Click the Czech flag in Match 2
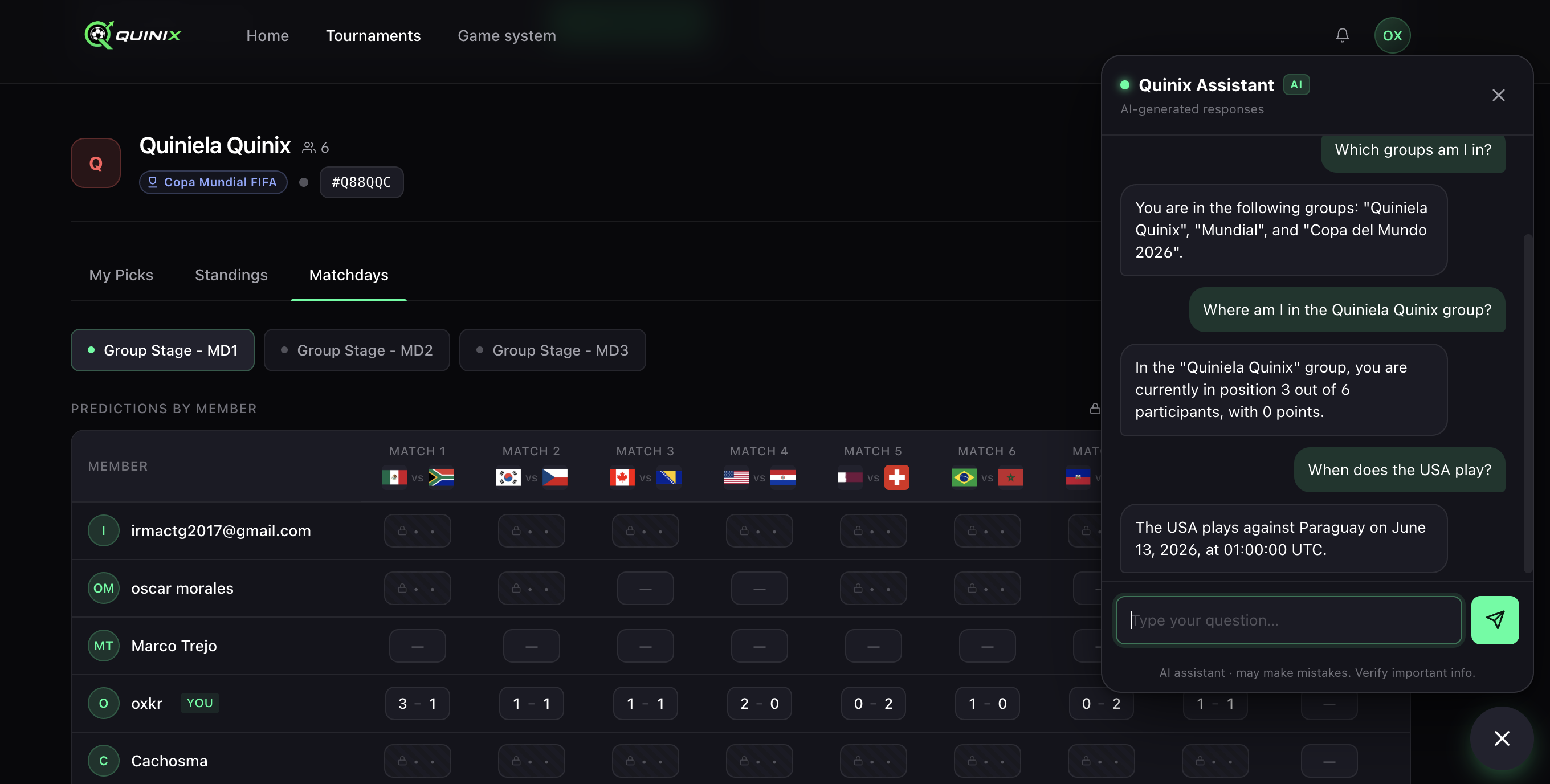 pos(555,477)
